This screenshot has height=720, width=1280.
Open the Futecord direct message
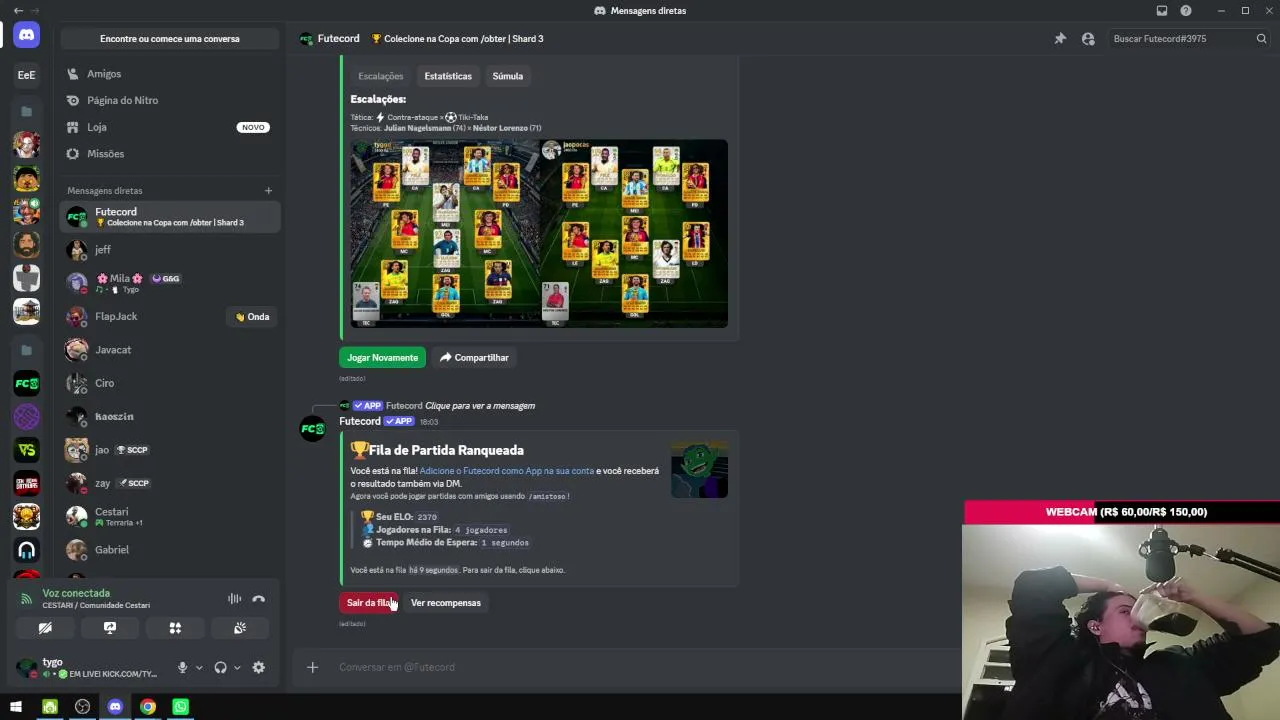point(170,217)
